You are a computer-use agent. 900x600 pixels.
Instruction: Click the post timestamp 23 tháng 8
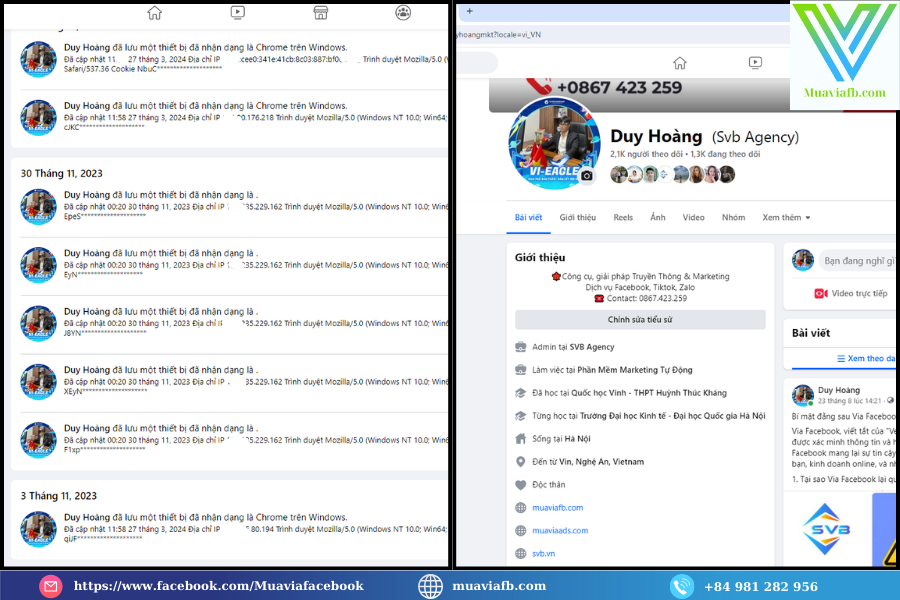click(849, 401)
